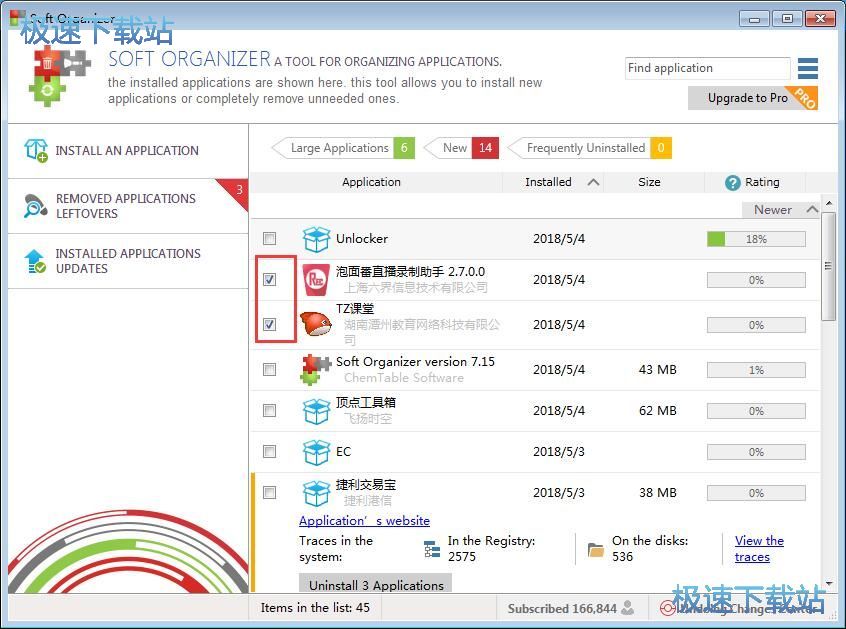
Task: Check the EC checkbox
Action: [269, 452]
